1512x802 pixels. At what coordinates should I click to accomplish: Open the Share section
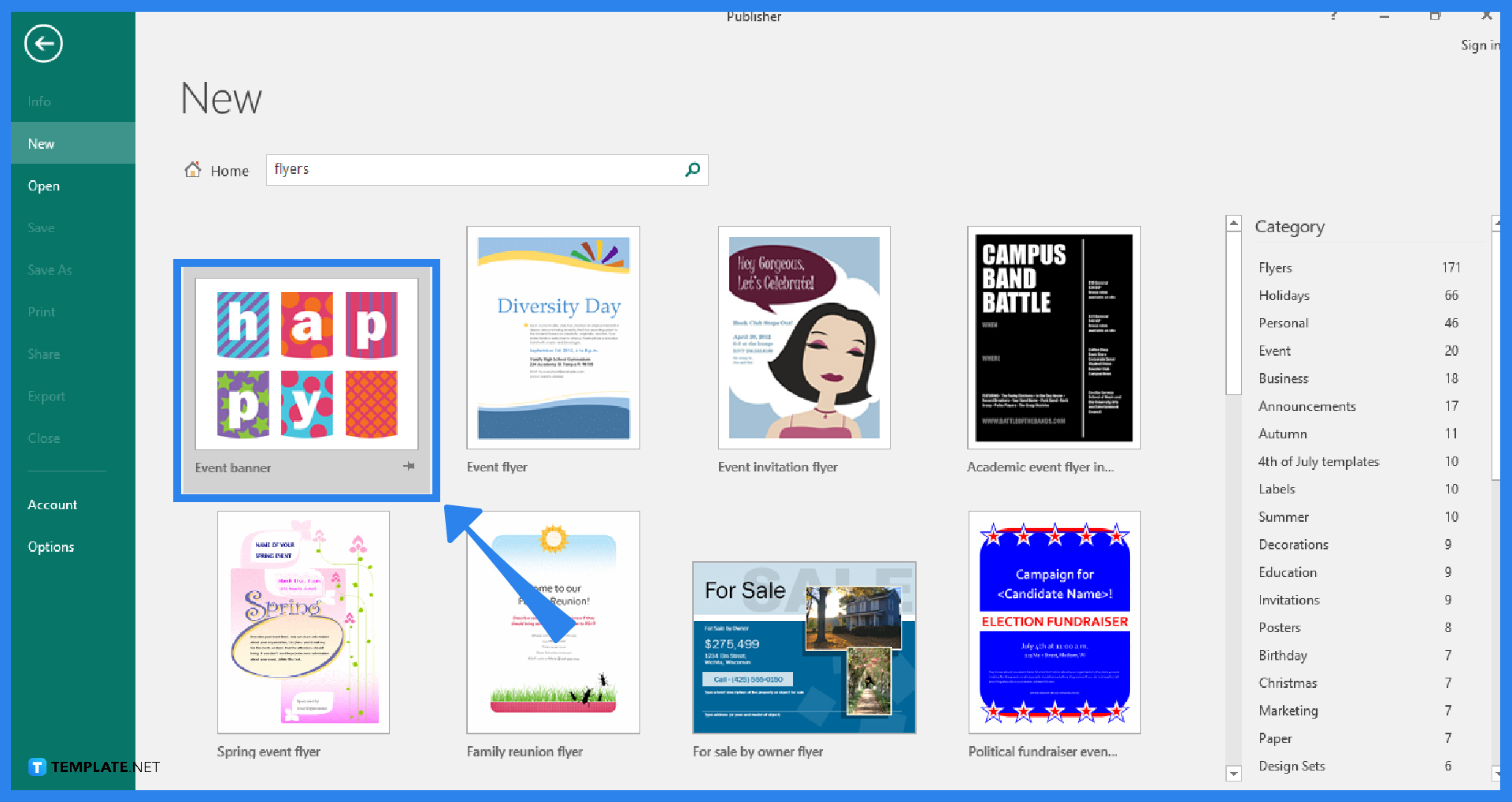point(43,353)
